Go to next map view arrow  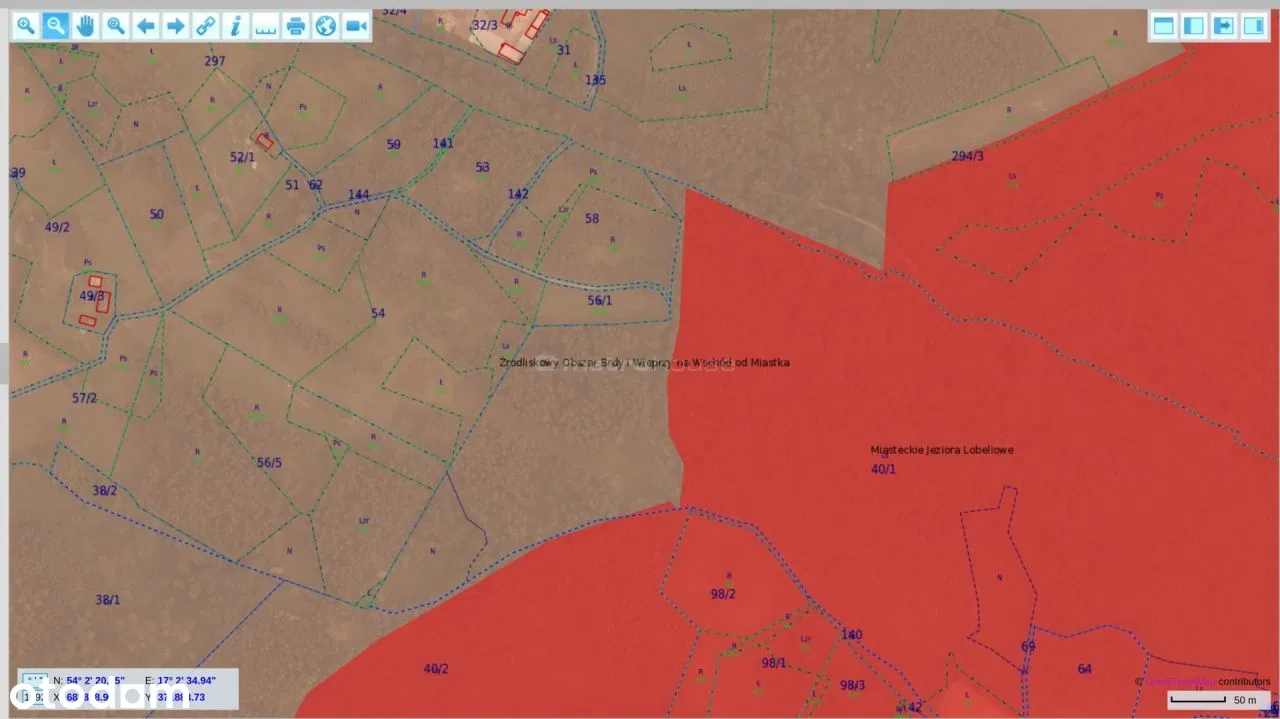tap(176, 26)
